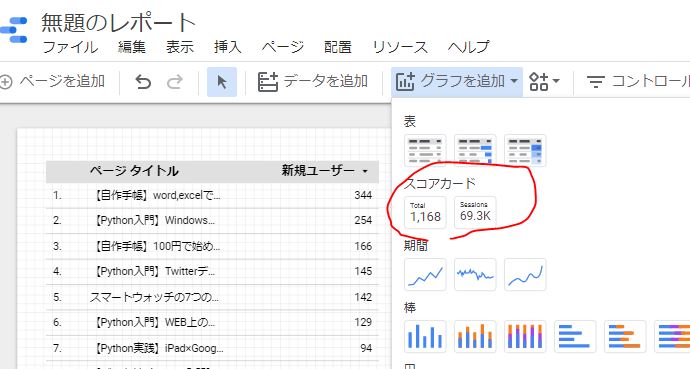This screenshot has height=369, width=690.
Task: Click row 4 【Python入門】Twitterデ…
Action: 212,271
